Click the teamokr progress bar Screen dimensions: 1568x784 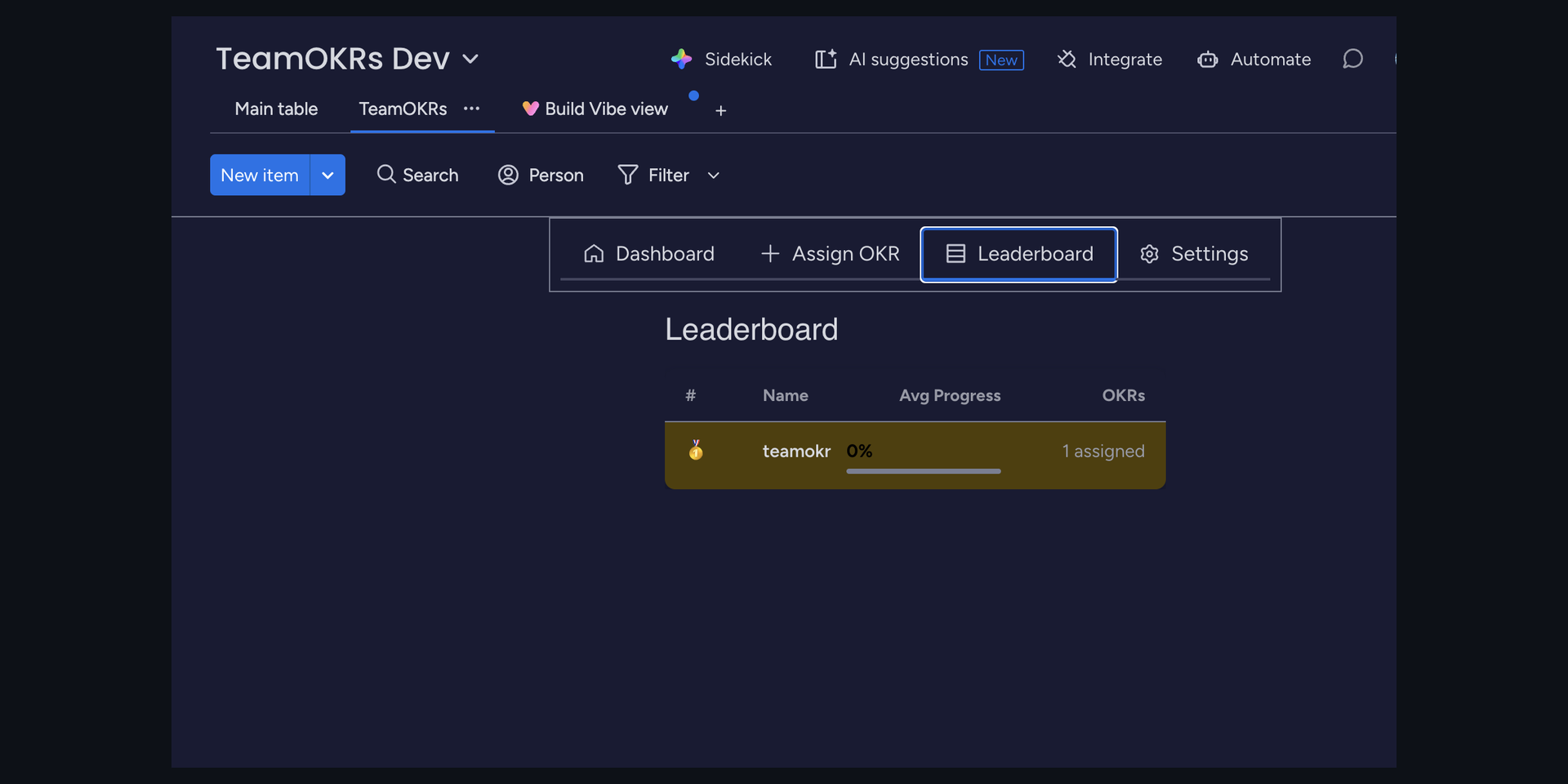pyautogui.click(x=924, y=471)
